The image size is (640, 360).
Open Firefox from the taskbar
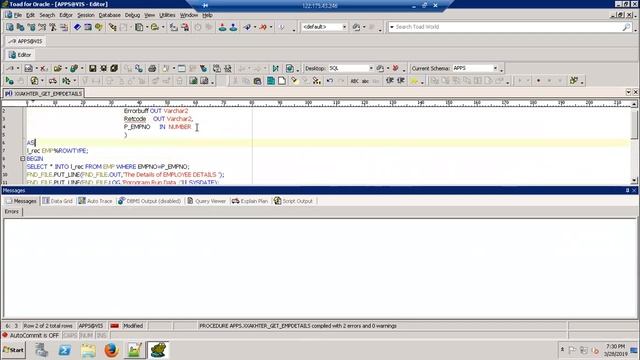coord(111,350)
